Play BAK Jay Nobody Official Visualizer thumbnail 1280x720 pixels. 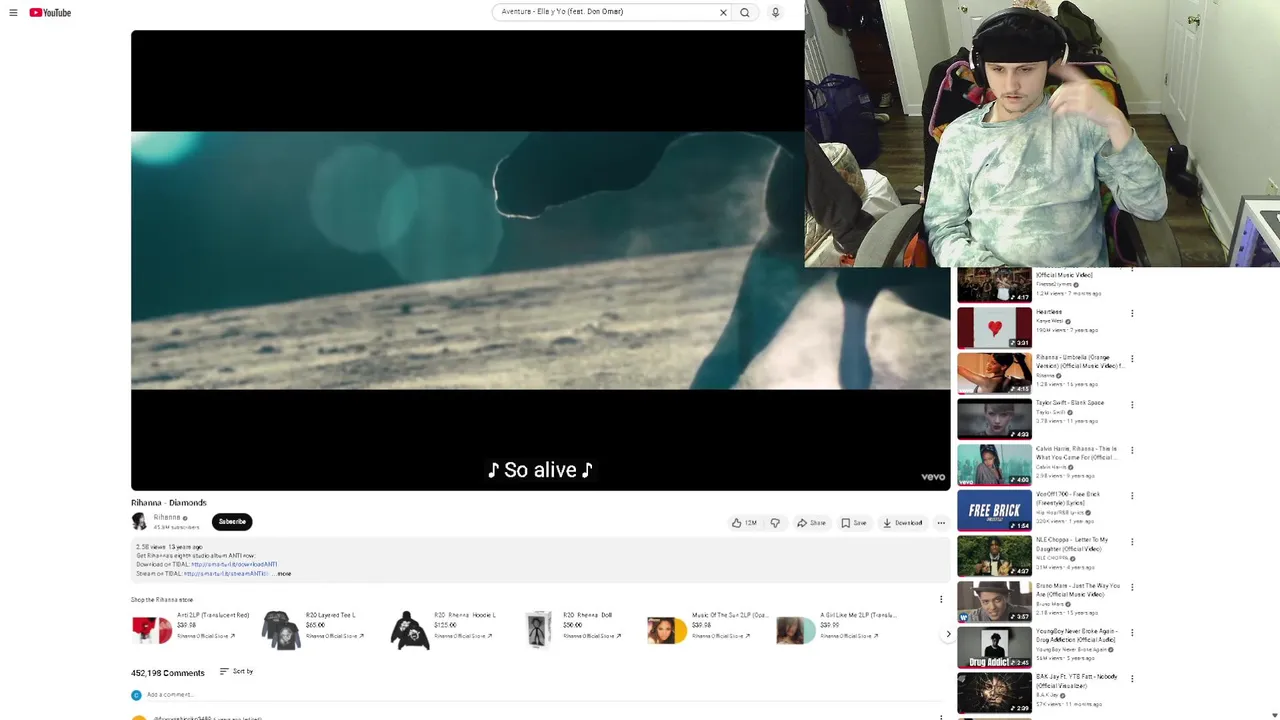pyautogui.click(x=994, y=693)
